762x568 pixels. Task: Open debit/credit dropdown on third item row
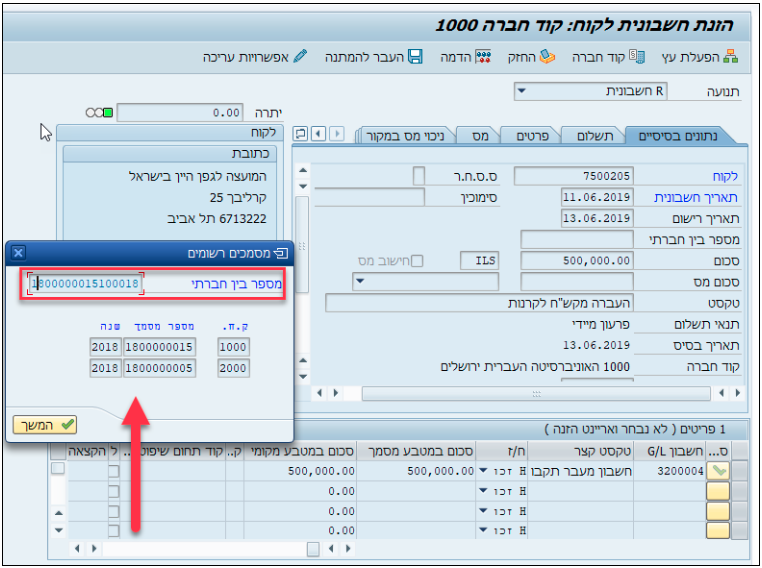point(483,511)
